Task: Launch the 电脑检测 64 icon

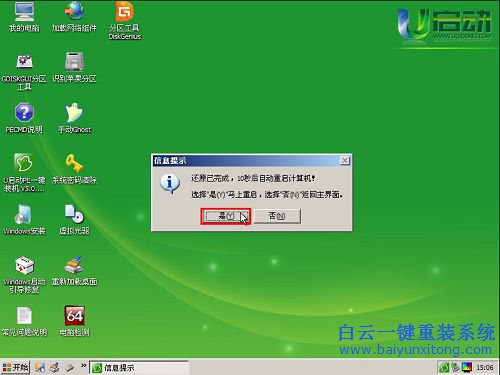Action: [74, 321]
